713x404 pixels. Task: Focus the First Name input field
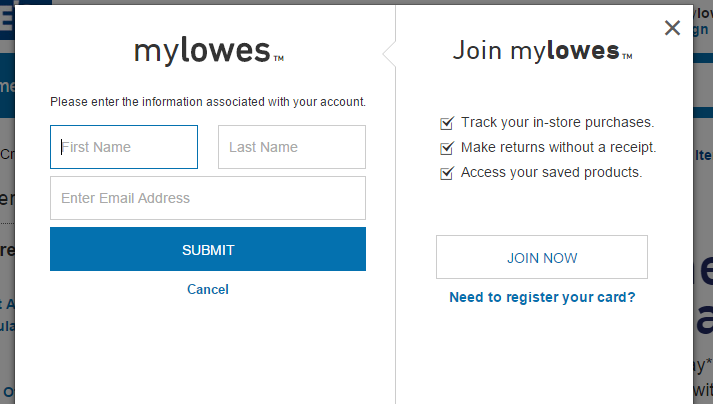click(x=124, y=147)
